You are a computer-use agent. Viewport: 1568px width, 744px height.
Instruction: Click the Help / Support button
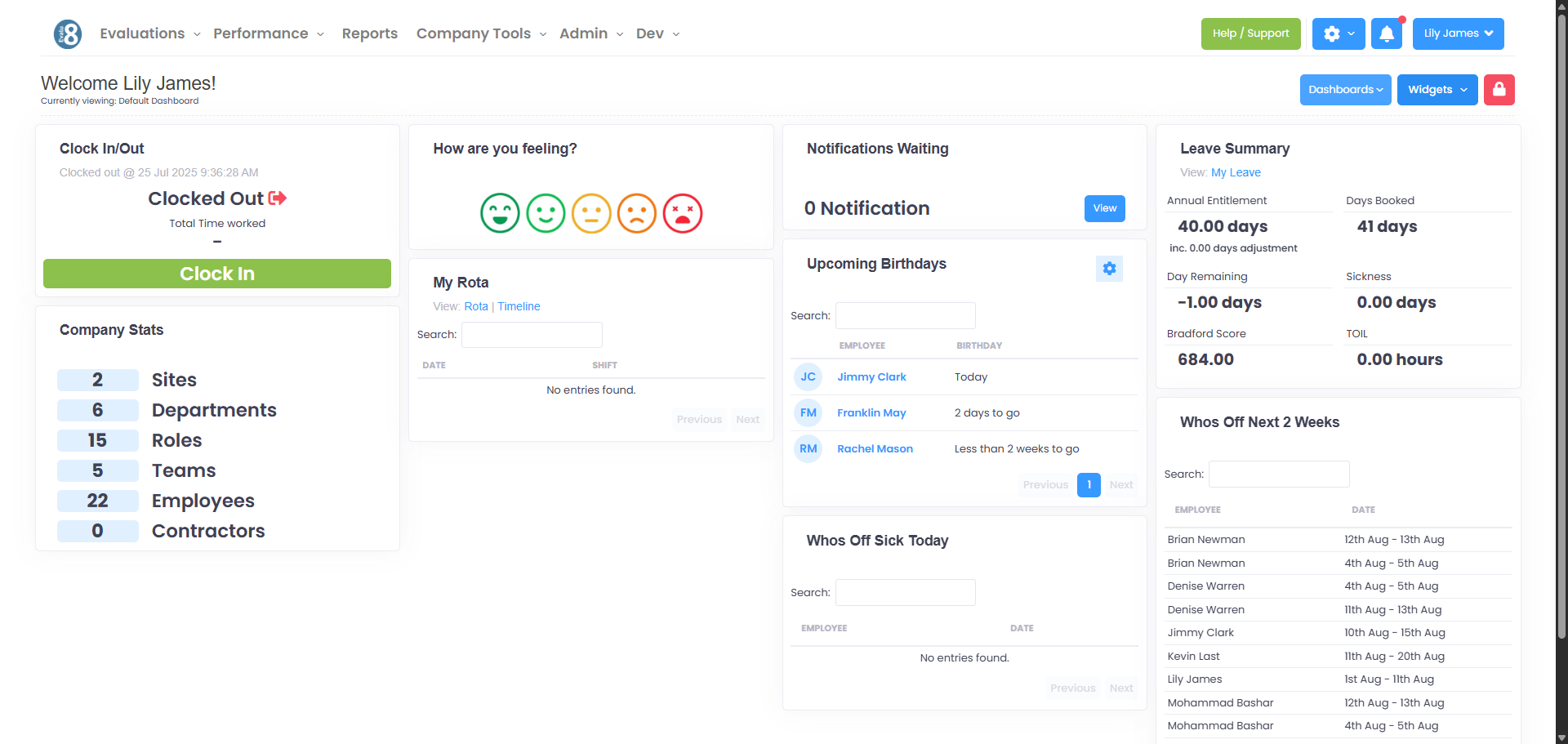click(1251, 33)
